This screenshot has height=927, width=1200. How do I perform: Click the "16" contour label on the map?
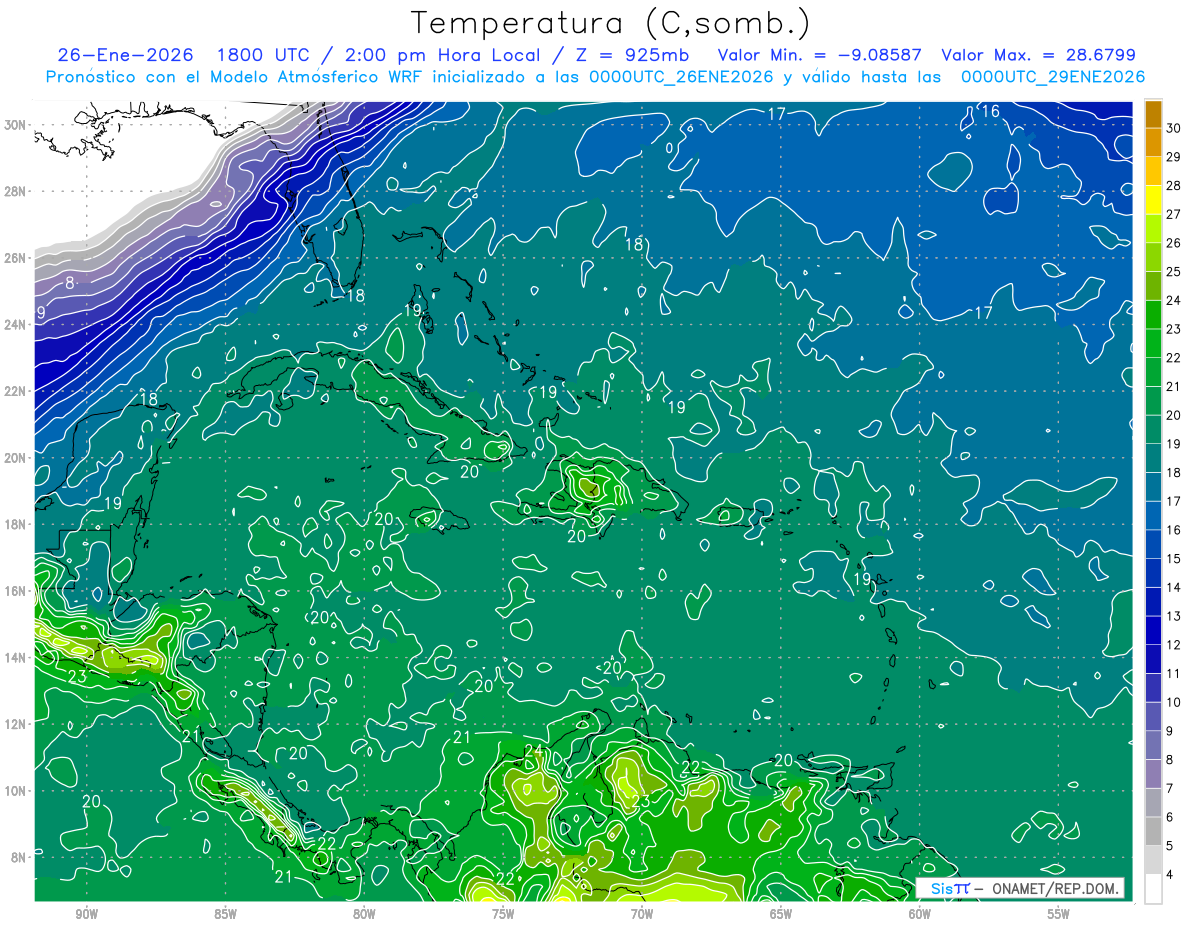990,111
